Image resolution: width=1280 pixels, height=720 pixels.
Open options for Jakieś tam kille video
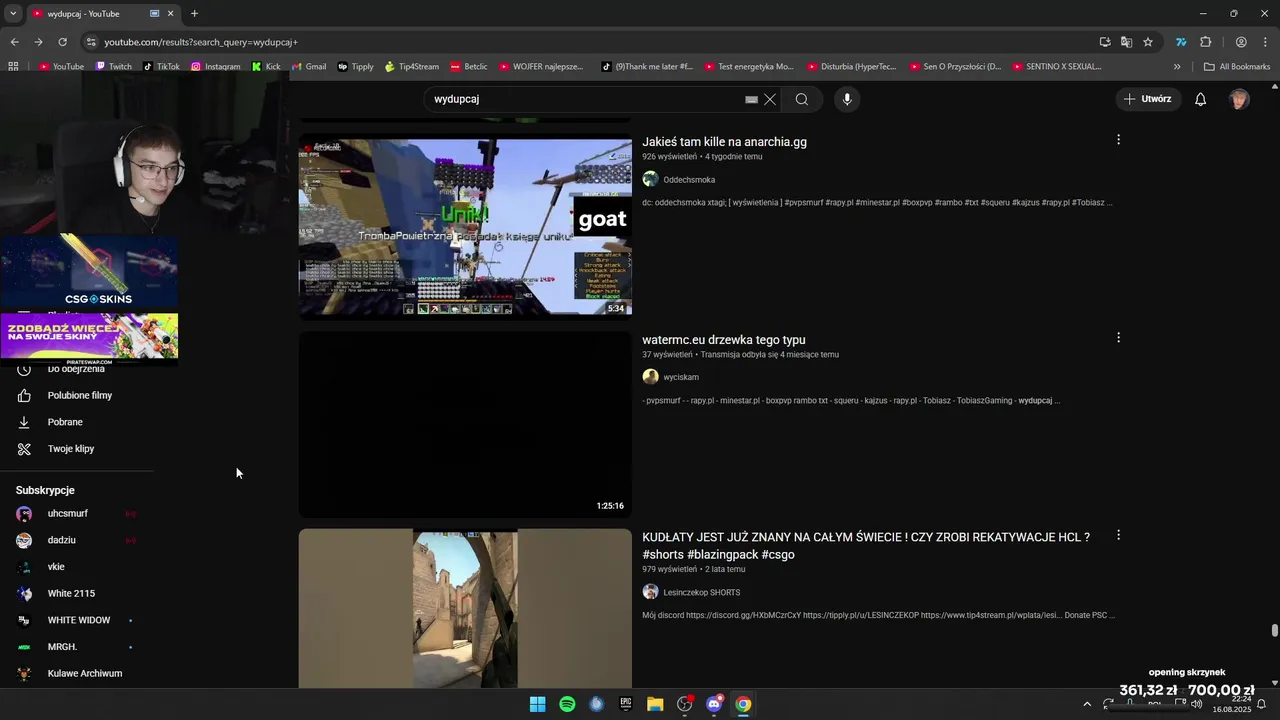pos(1118,140)
